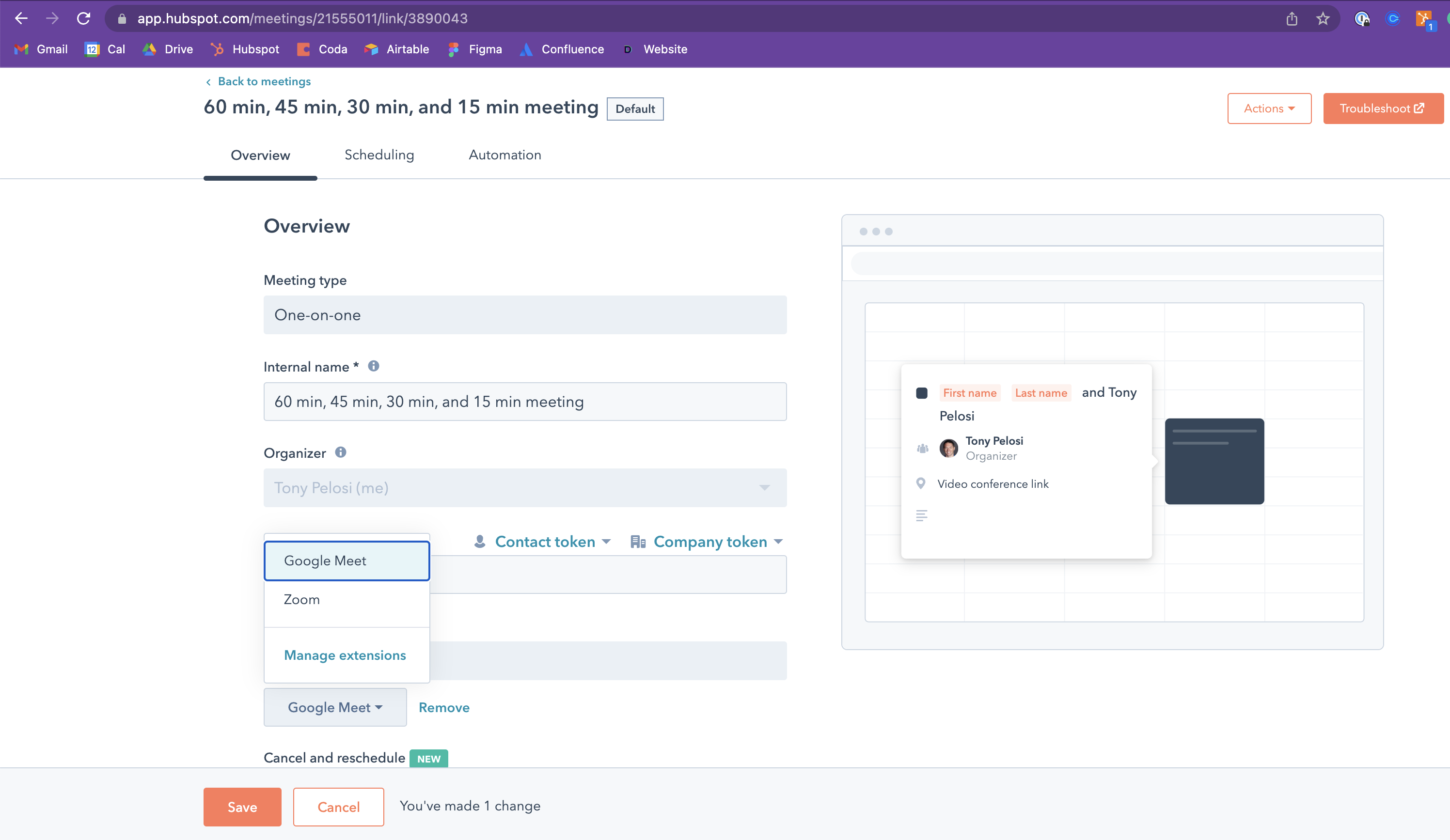1450x840 pixels.
Task: Share this page via browser share icon
Action: click(1292, 18)
